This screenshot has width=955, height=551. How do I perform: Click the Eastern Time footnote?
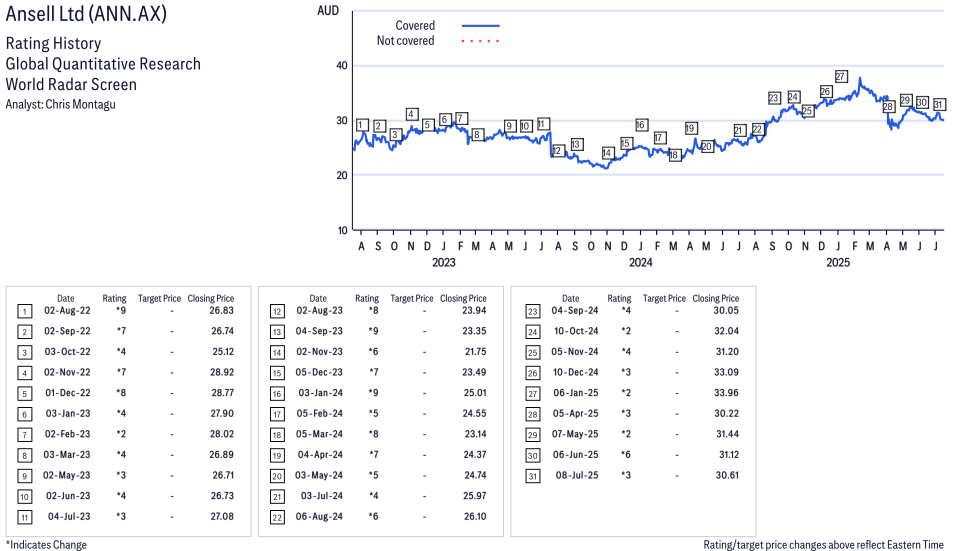pos(823,545)
